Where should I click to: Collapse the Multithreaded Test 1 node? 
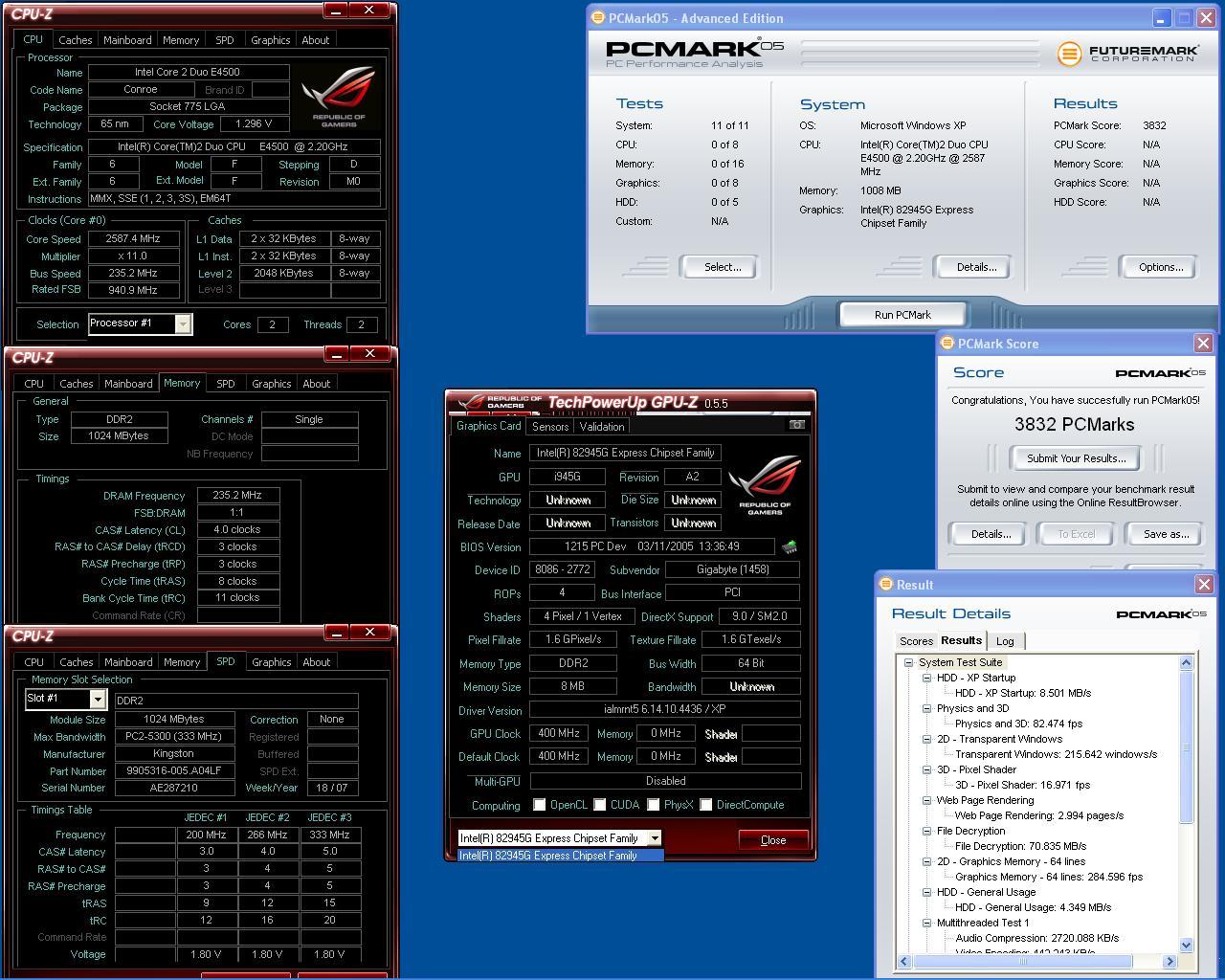pyautogui.click(x=926, y=923)
